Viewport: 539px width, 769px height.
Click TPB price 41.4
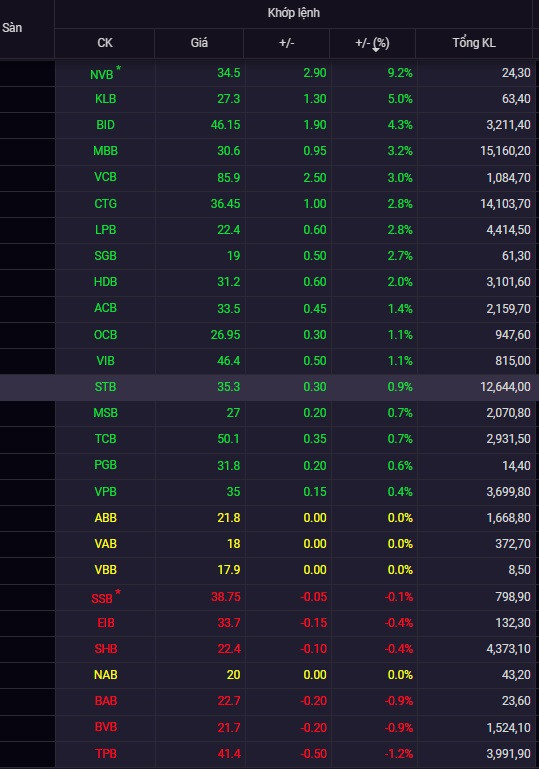coord(229,753)
